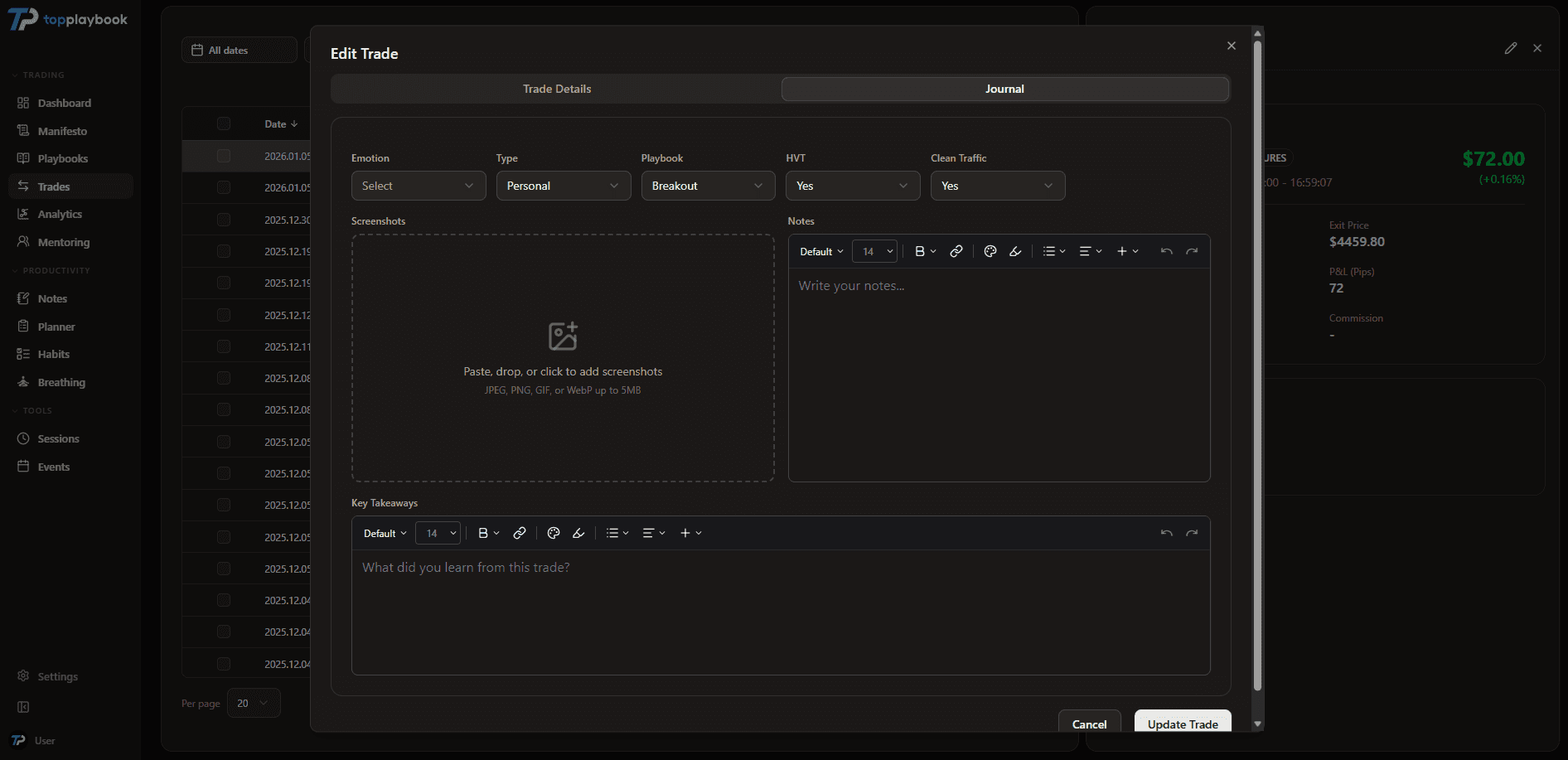Open the HVT dropdown set to Yes

[x=852, y=186]
